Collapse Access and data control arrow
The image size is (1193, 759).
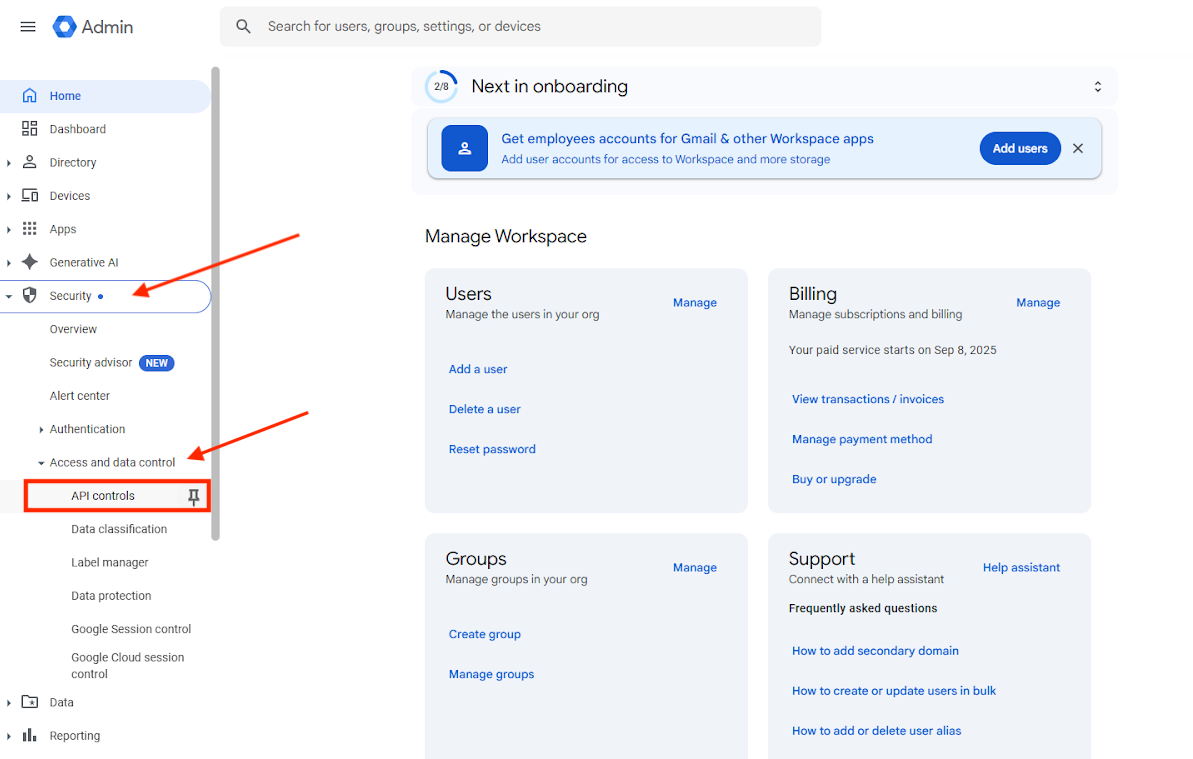tap(41, 463)
